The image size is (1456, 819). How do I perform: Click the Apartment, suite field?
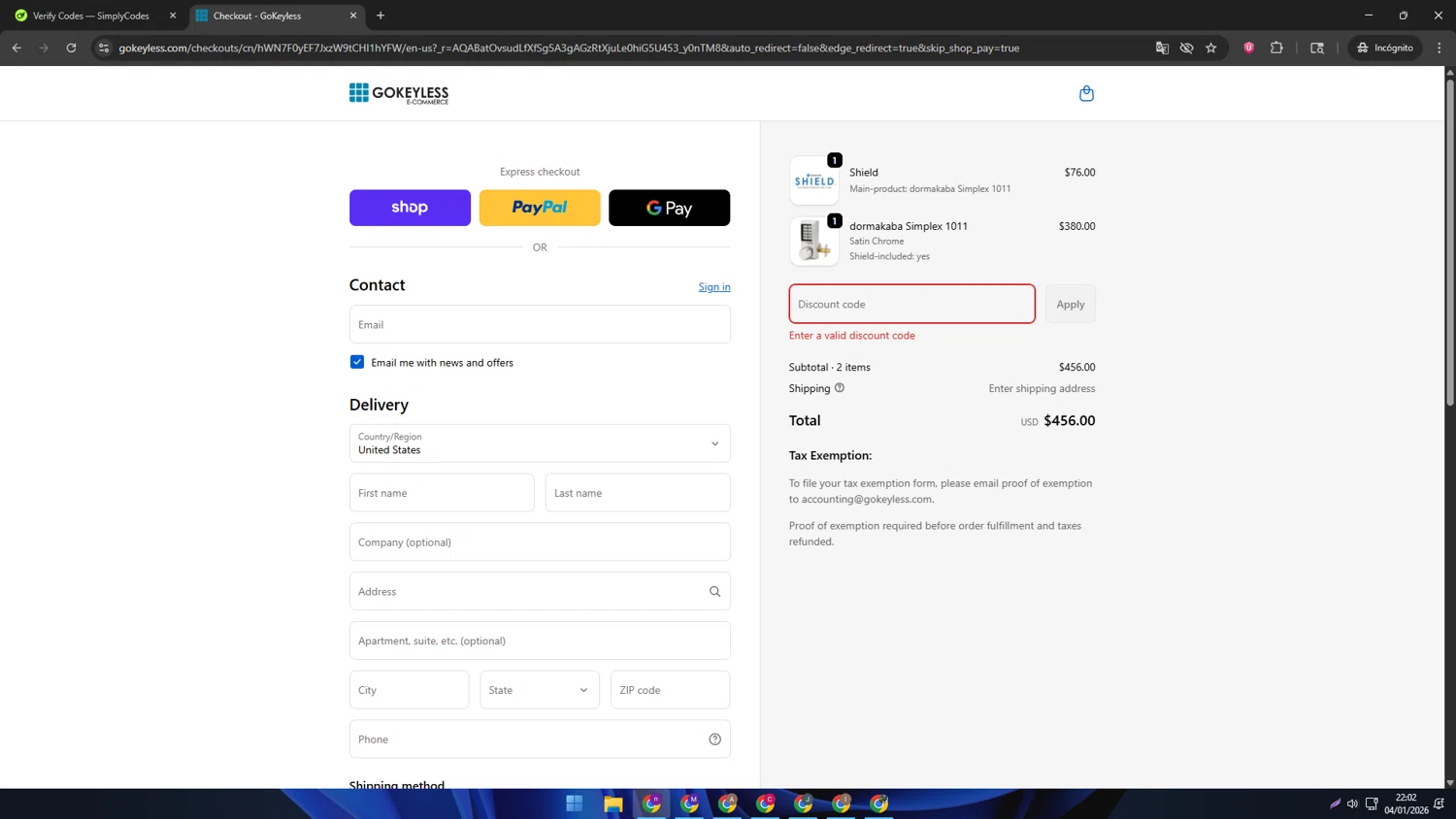(540, 640)
